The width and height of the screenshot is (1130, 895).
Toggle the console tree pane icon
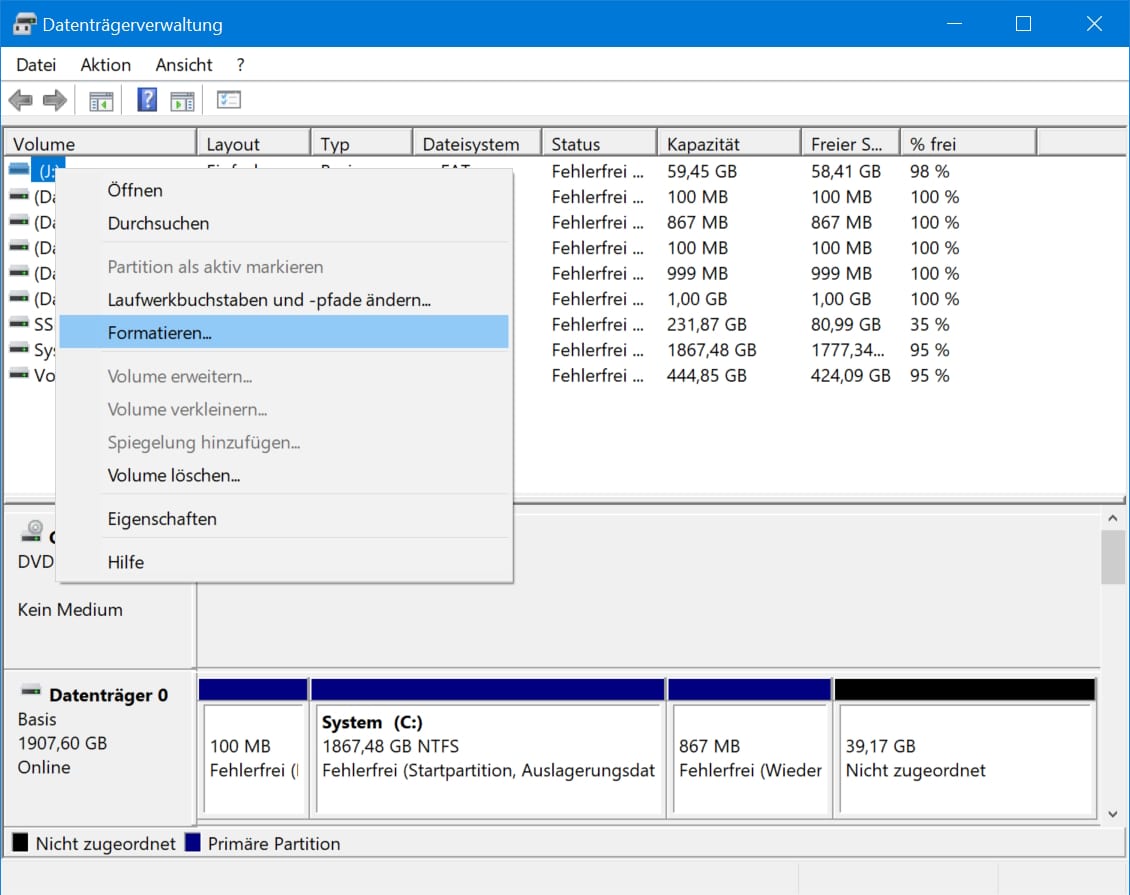coord(101,101)
